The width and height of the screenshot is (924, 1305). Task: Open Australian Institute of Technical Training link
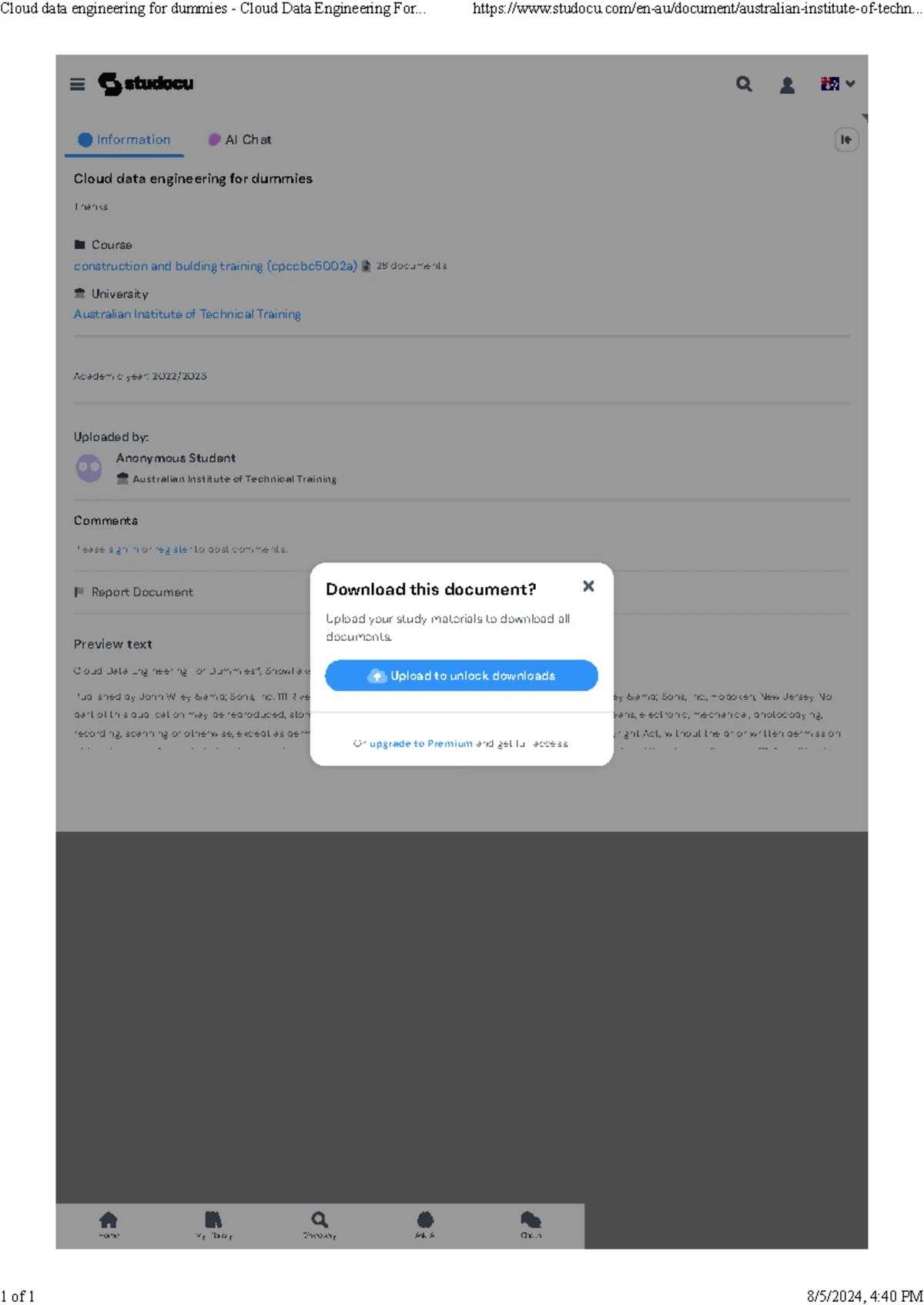click(187, 314)
